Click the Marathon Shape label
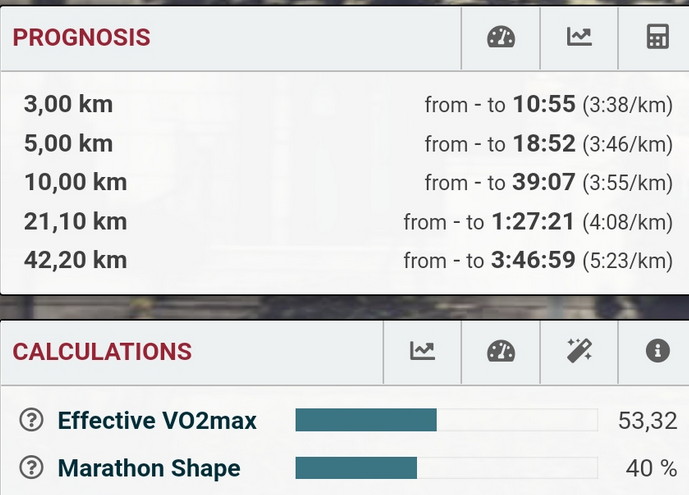This screenshot has height=495, width=689. [x=149, y=468]
